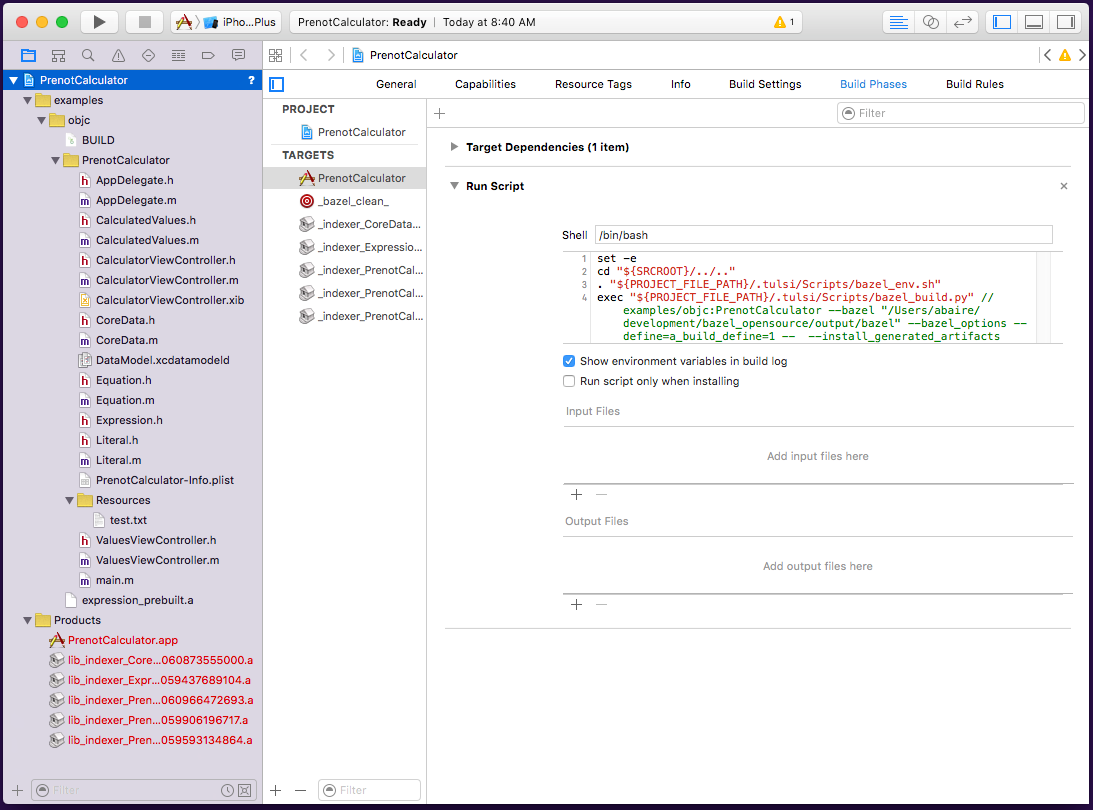
Task: Jump to the next issue in jump bar
Action: pyautogui.click(x=1082, y=55)
